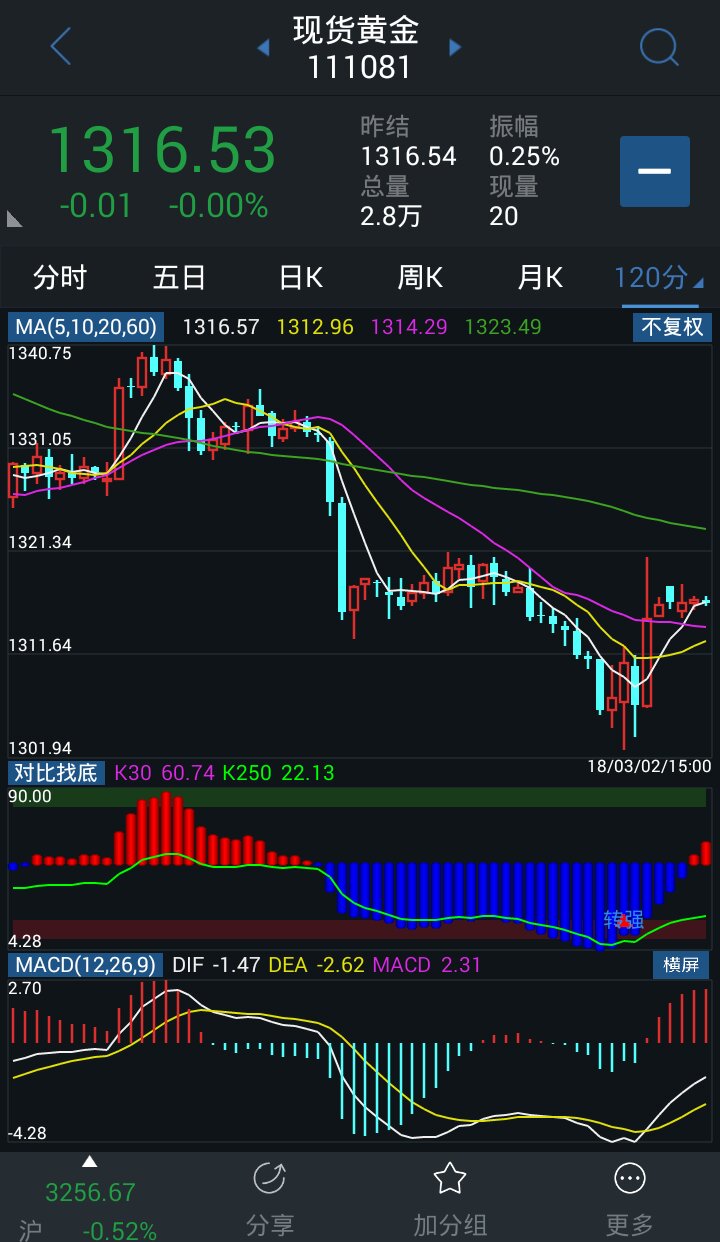Screen dimensions: 720x1242
Task: Expand quote details corner triangle
Action: coord(14,218)
